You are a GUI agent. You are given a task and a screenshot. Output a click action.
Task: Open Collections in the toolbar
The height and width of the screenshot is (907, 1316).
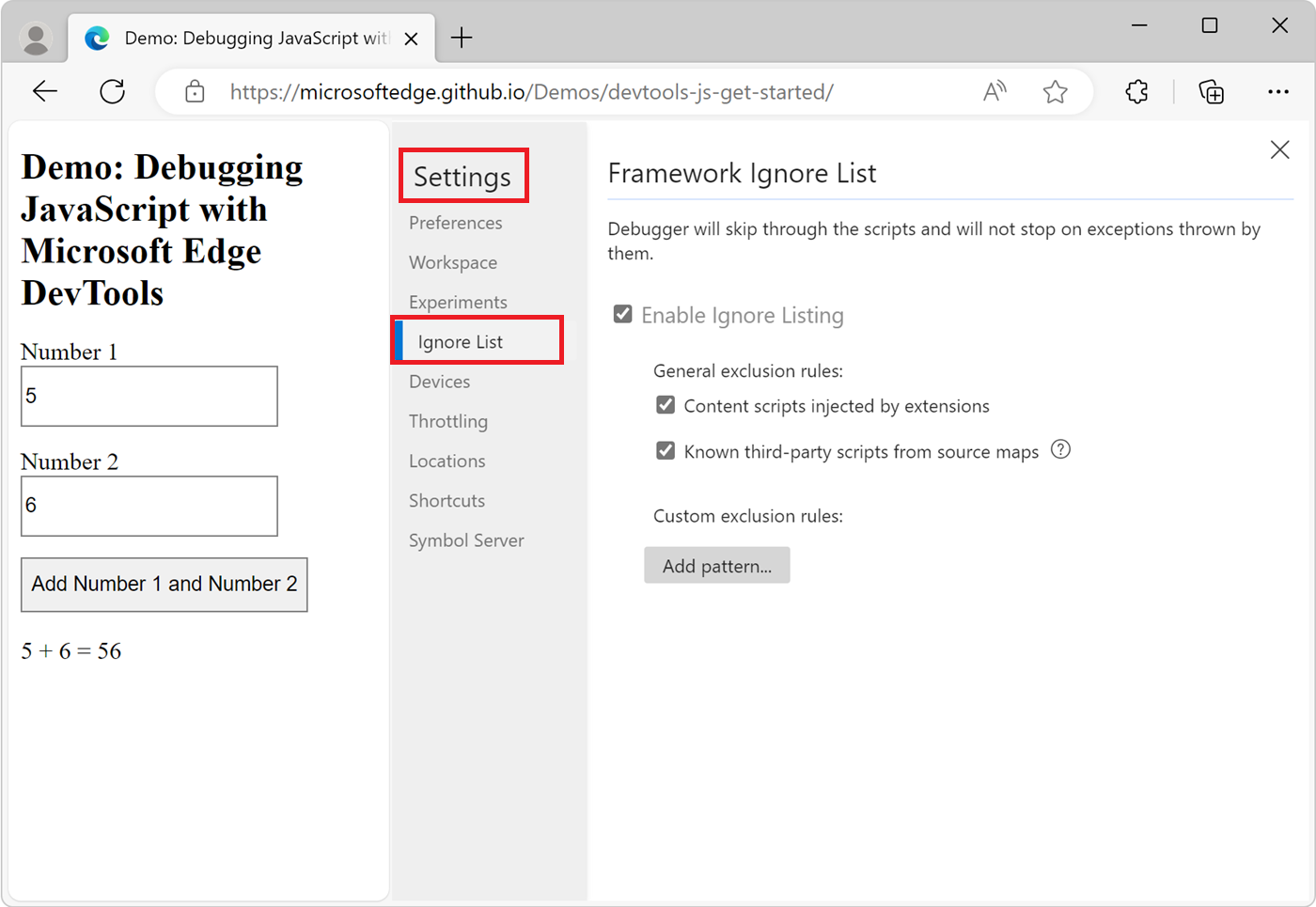click(x=1212, y=91)
